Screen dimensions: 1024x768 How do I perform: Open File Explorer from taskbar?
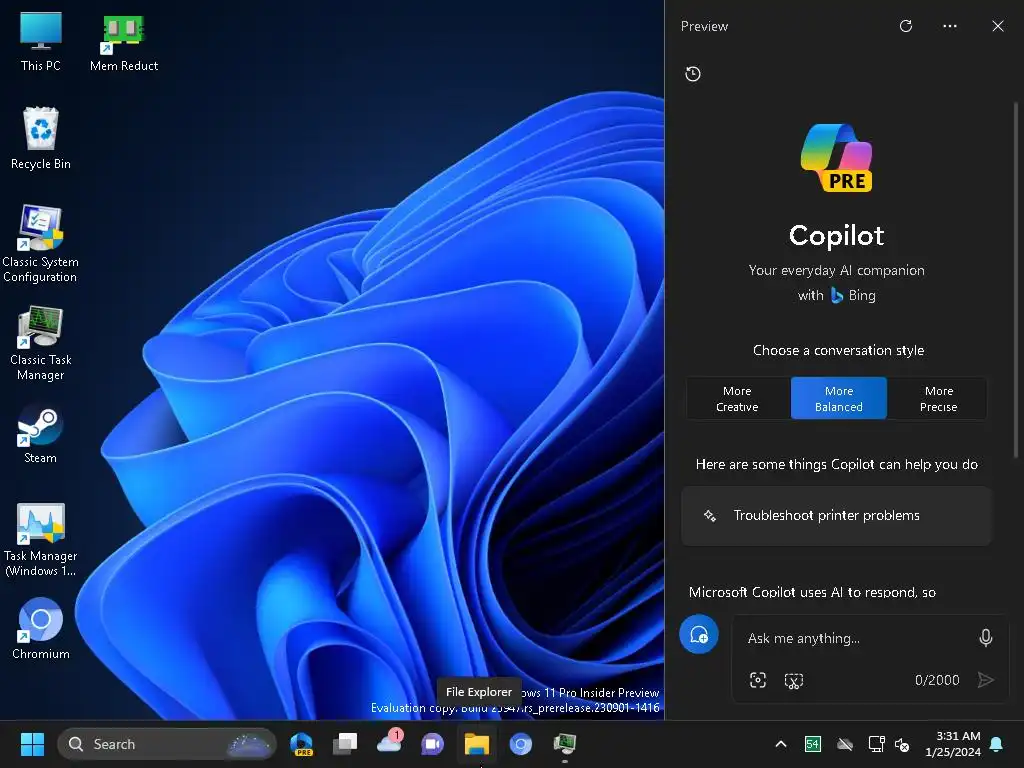pyautogui.click(x=477, y=744)
